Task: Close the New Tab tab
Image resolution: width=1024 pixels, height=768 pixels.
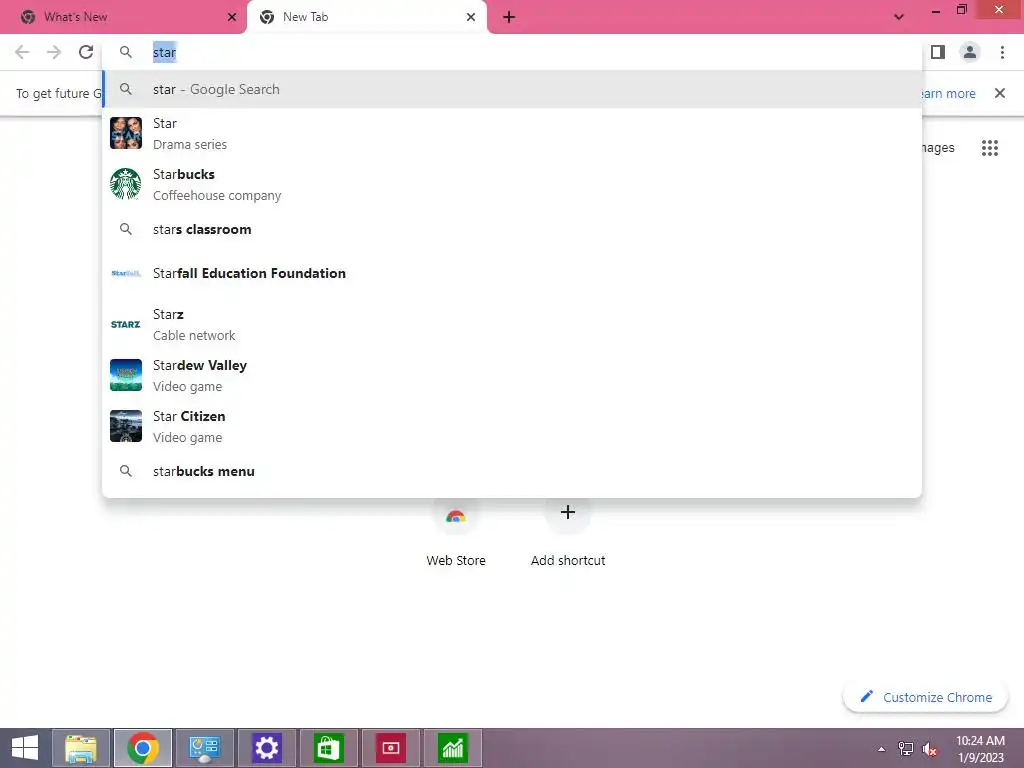Action: 471,17
